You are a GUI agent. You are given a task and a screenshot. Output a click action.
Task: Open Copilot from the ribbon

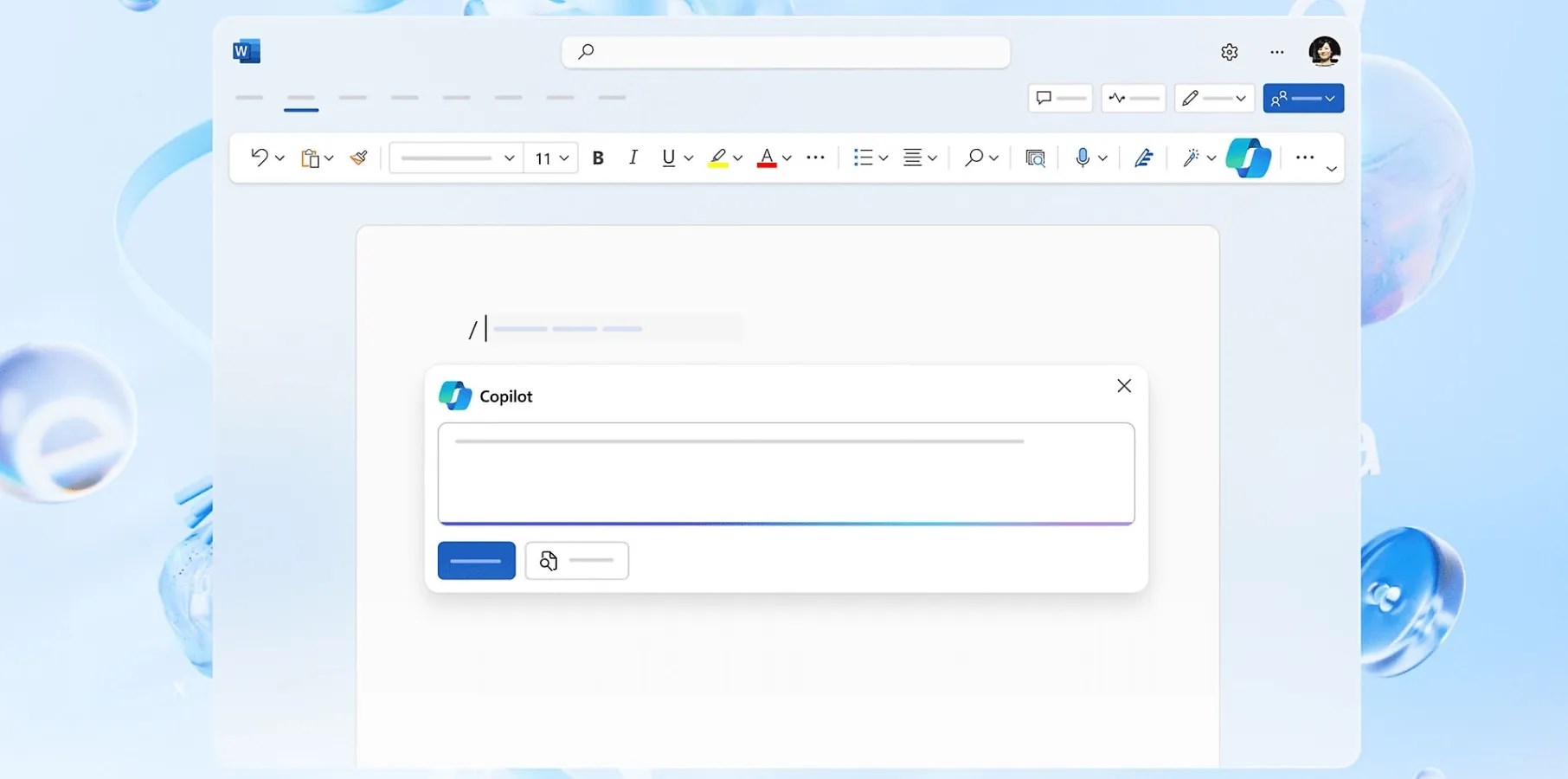click(x=1249, y=158)
